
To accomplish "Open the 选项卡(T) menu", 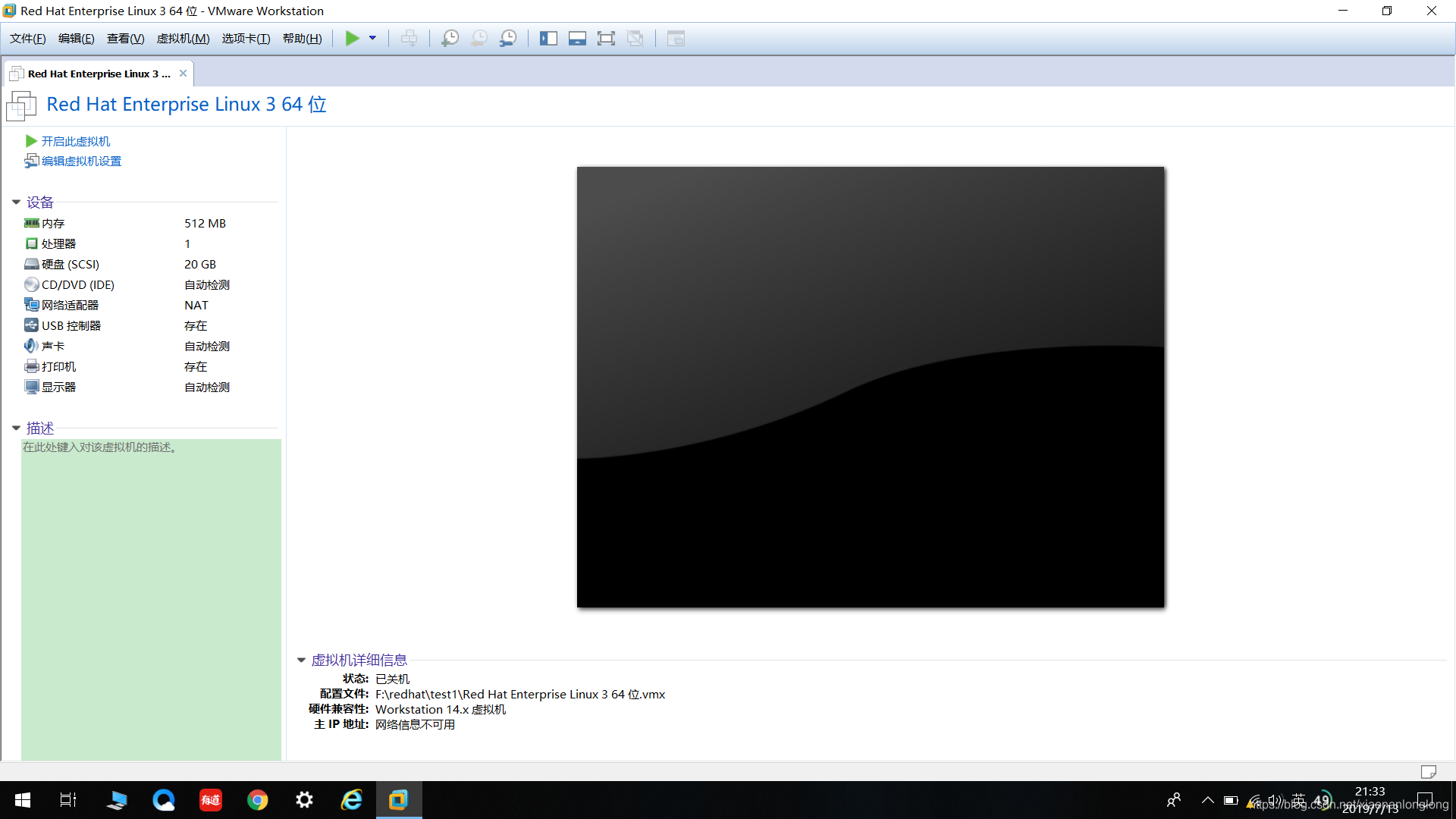I will coord(246,39).
